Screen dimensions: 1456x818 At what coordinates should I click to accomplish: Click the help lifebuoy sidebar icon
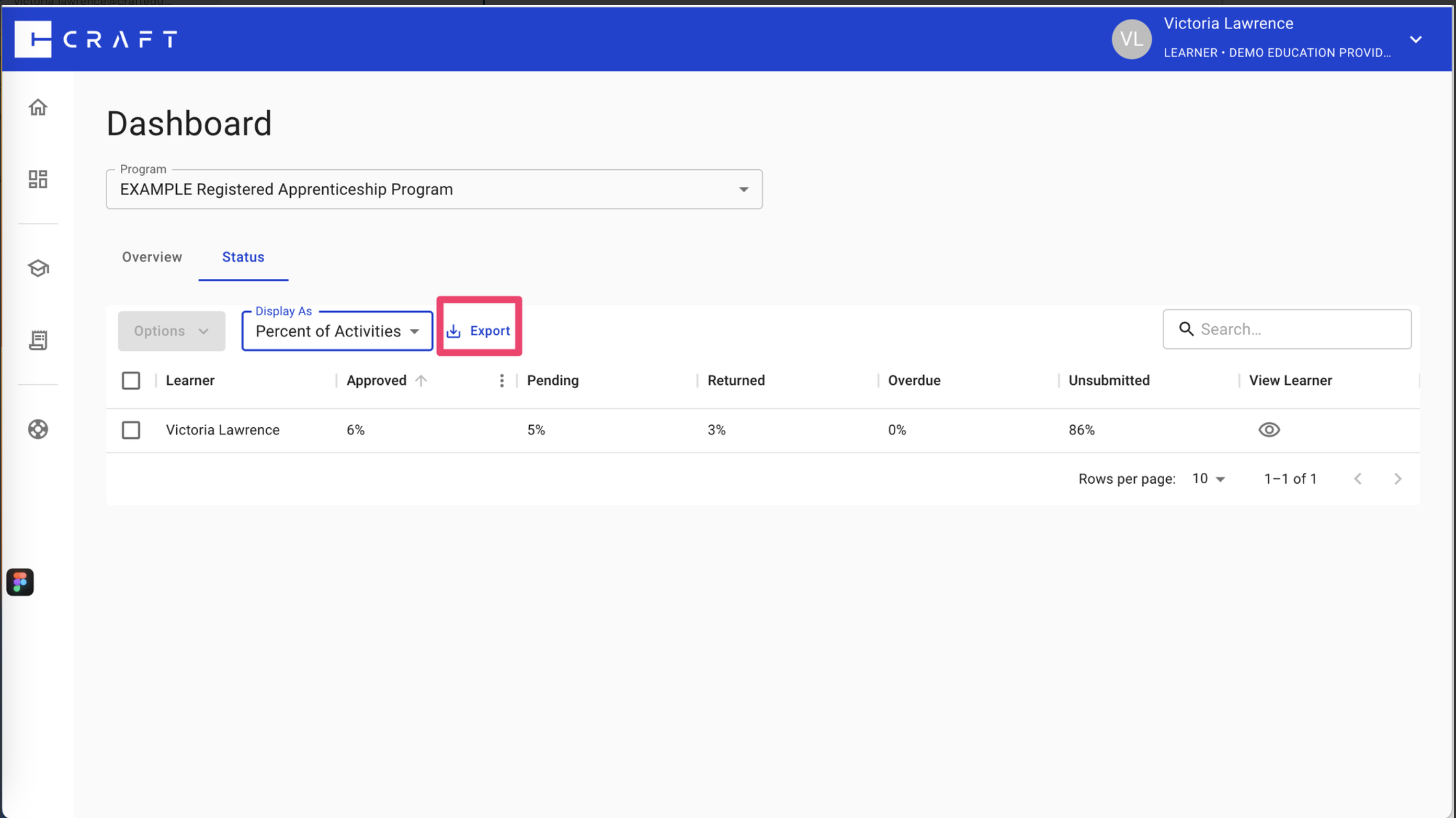click(38, 429)
